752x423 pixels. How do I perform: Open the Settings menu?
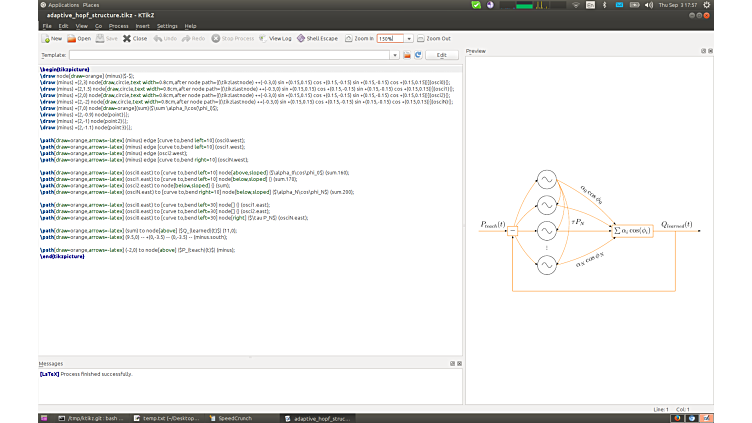(167, 25)
